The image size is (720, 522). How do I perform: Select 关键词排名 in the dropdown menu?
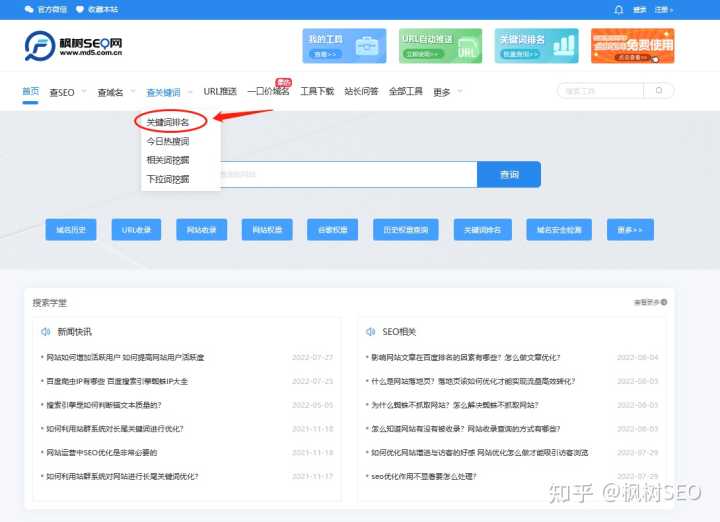point(168,122)
